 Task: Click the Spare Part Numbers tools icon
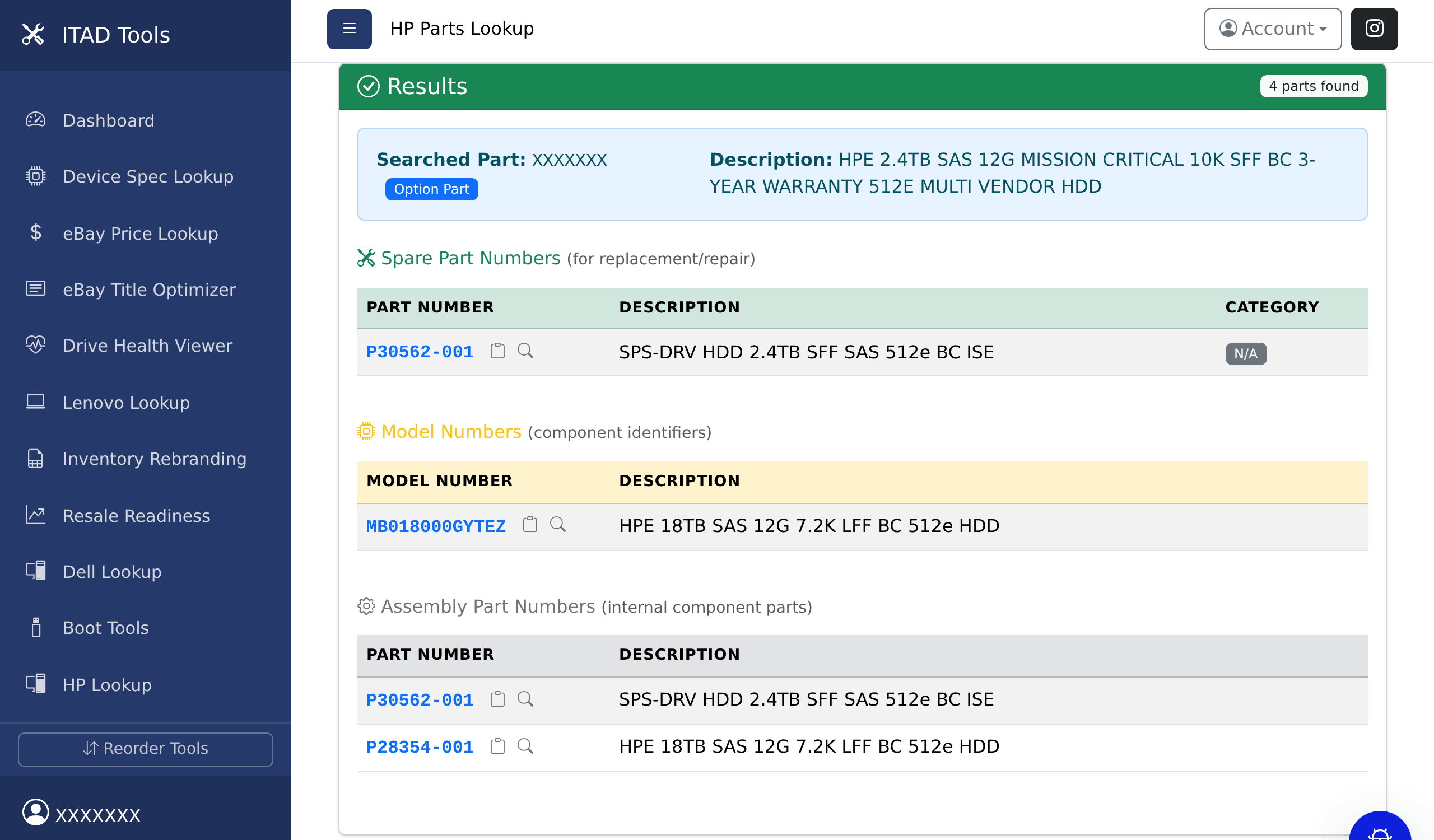366,258
